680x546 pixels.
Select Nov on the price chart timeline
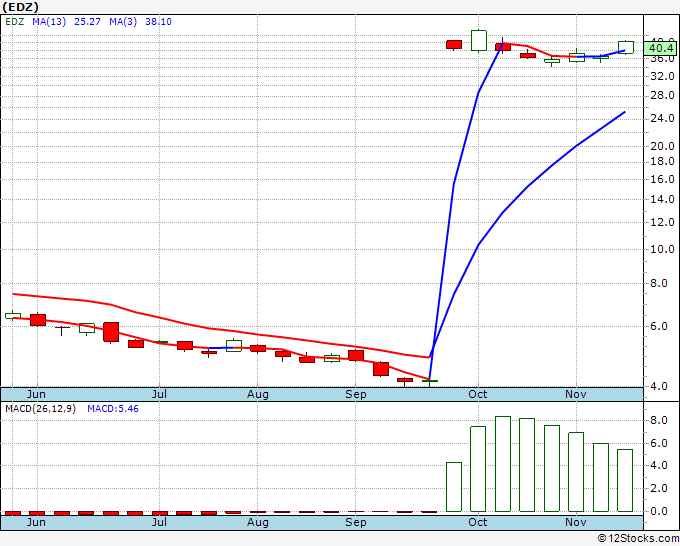575,394
